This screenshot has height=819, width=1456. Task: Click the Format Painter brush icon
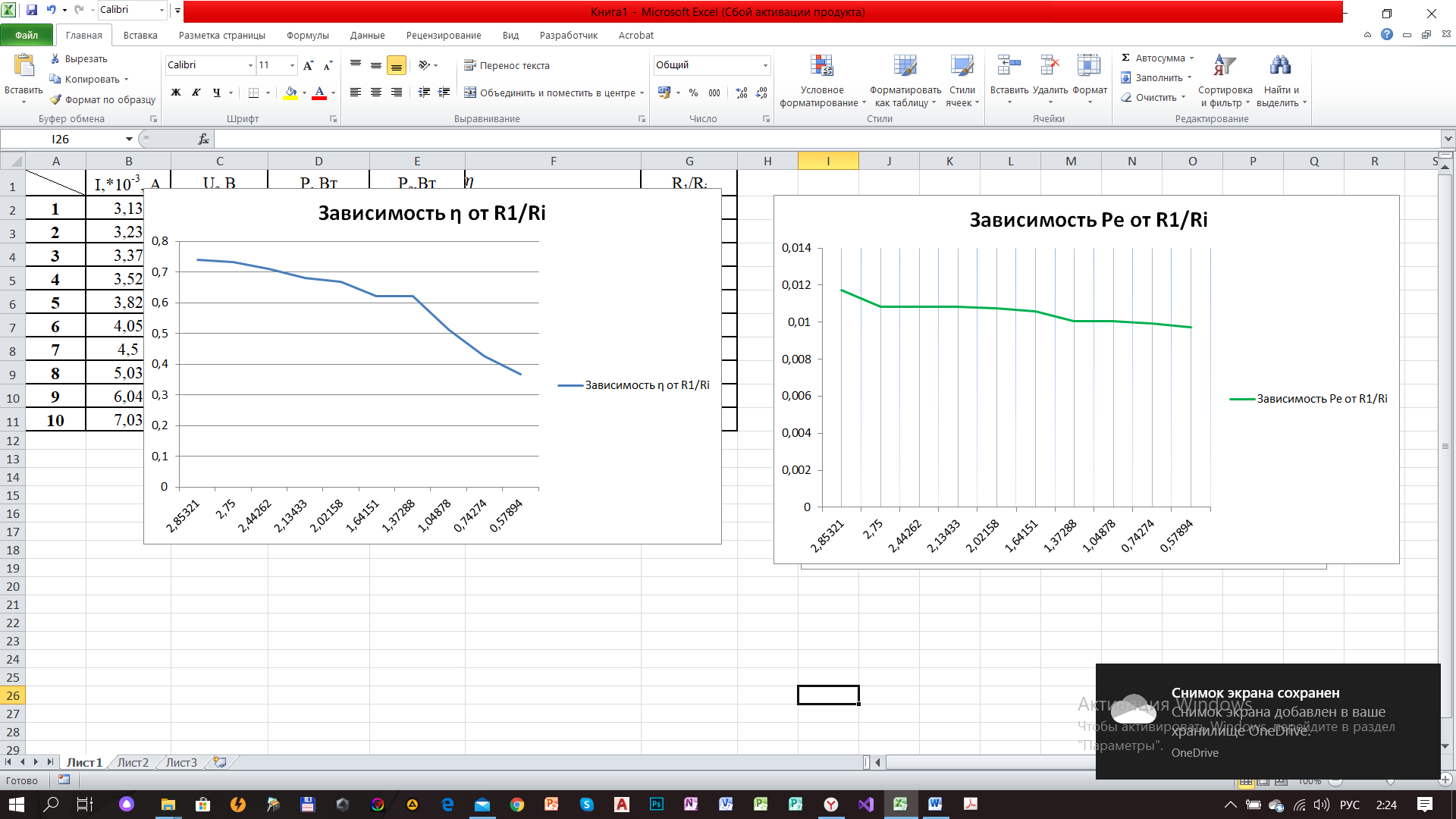pos(55,99)
